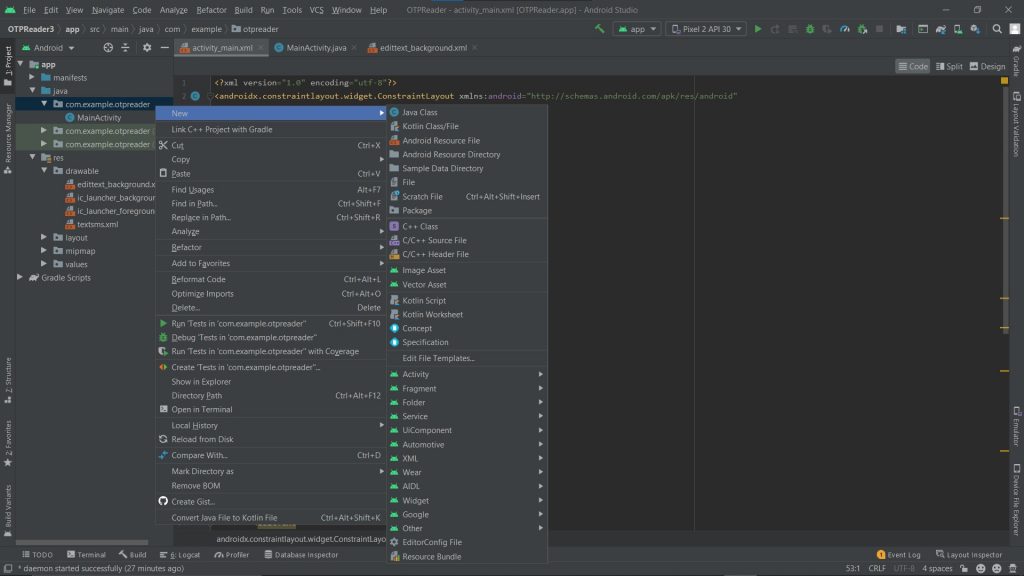Click the CRLF line separator indicator

point(877,569)
